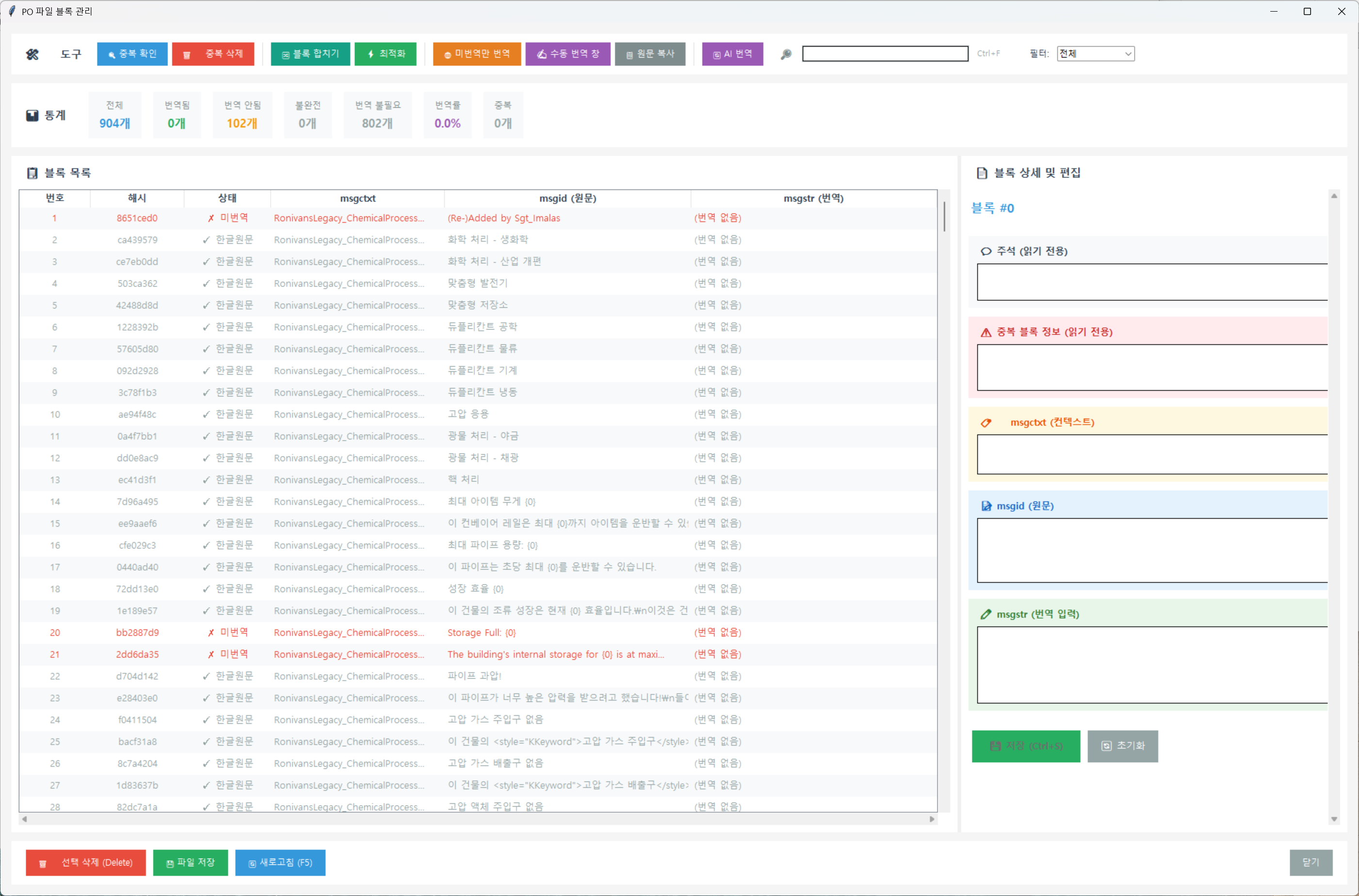
Task: Click the 초기화 reset button
Action: point(1122,746)
